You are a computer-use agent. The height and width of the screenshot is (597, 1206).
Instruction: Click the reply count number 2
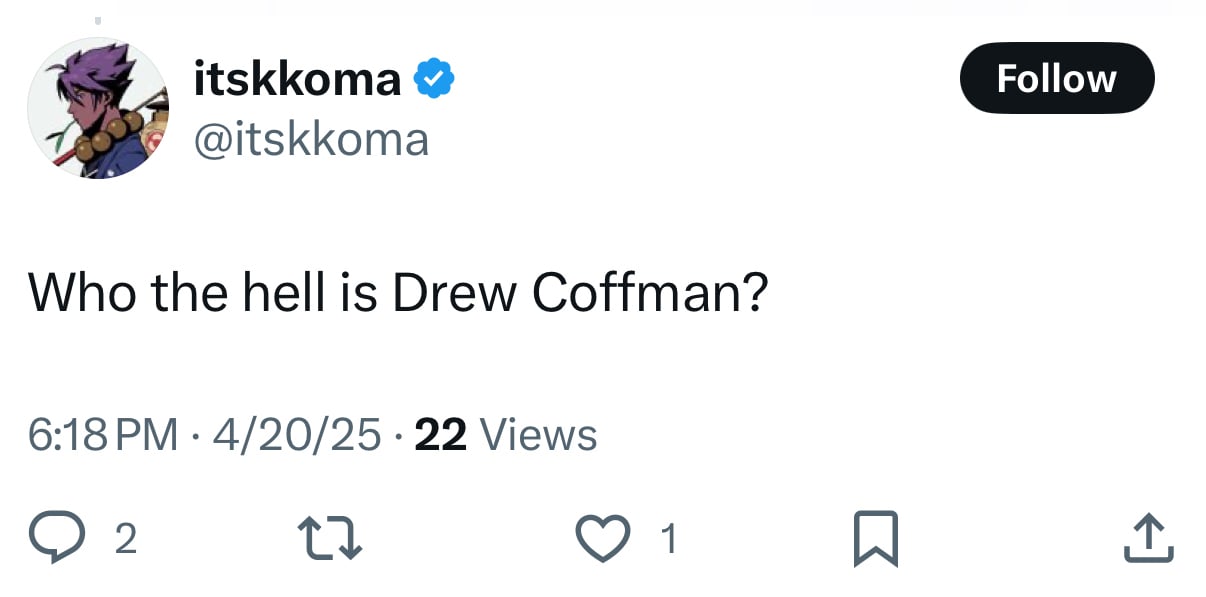coord(125,540)
